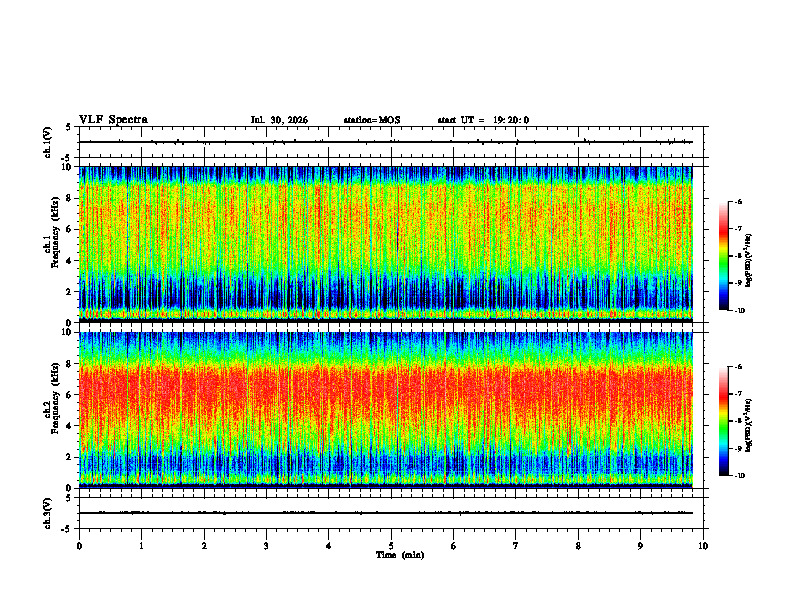Image resolution: width=792 pixels, height=612 pixels.
Task: Click the "5" tick on ch.1(V) axis
Action: point(69,127)
